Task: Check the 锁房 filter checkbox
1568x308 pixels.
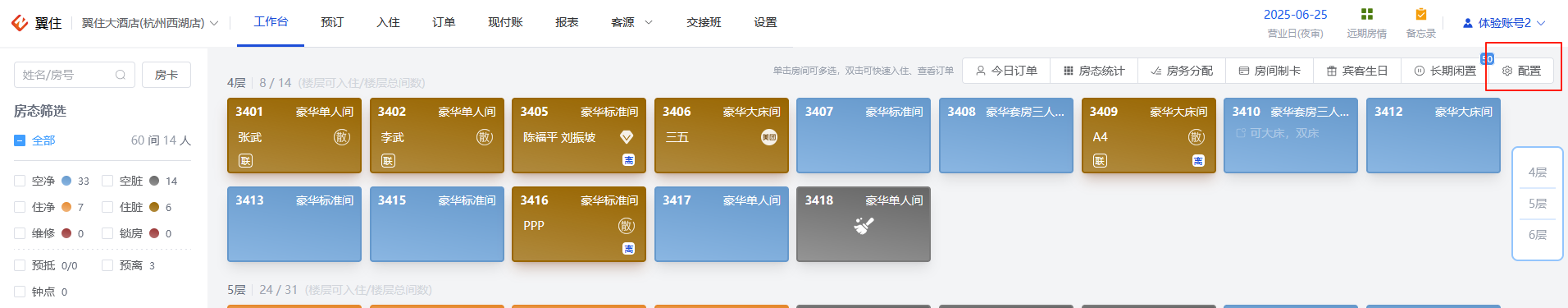Action: tap(107, 233)
